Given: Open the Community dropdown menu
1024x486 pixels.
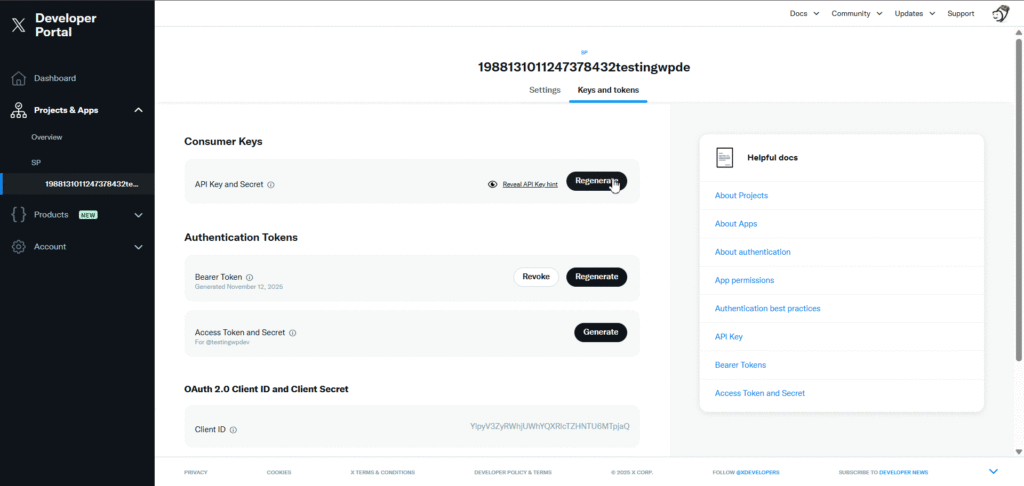Looking at the screenshot, I should point(856,14).
